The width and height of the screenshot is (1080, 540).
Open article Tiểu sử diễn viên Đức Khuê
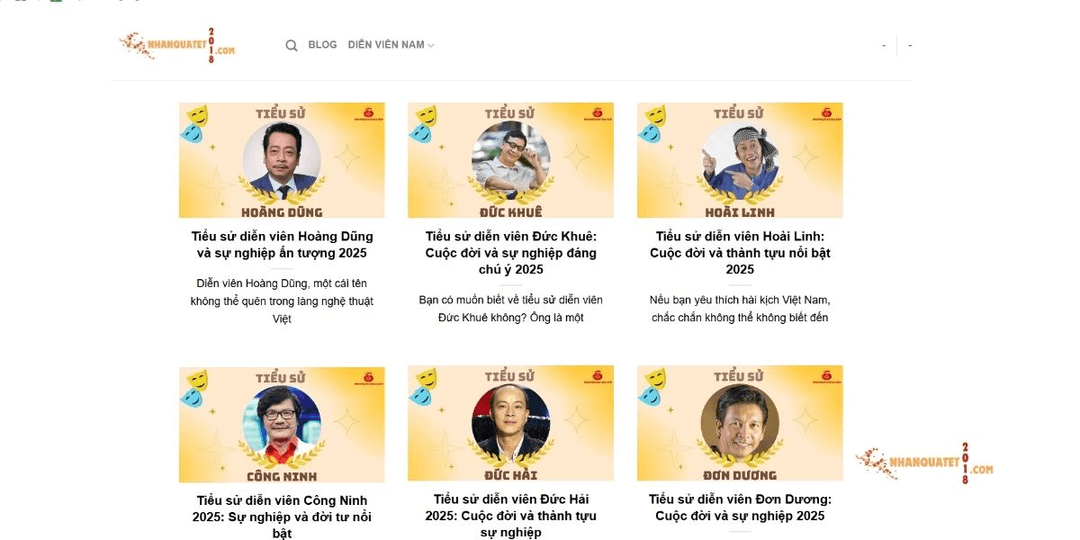tap(510, 253)
